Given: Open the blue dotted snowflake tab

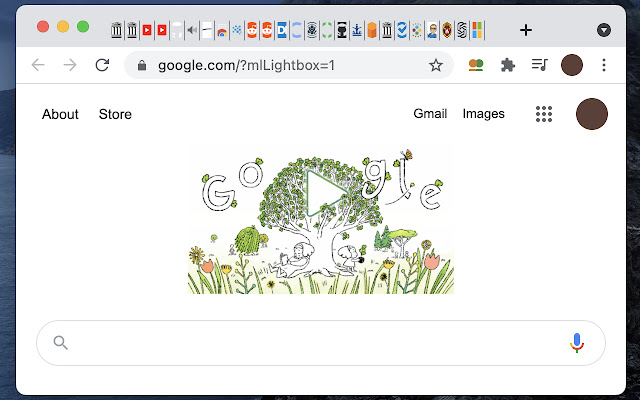Looking at the screenshot, I should 237,30.
